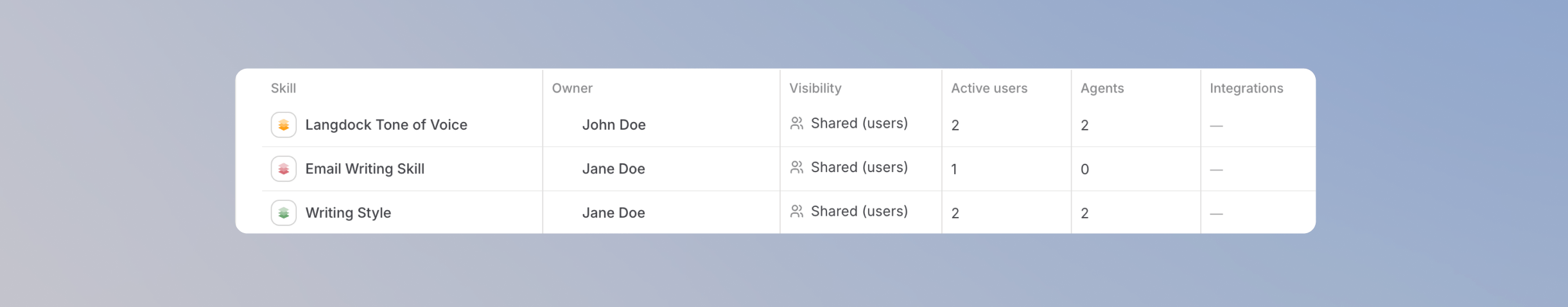Click the red Email Writing Skill icon
The height and width of the screenshot is (307, 1568).
point(283,169)
